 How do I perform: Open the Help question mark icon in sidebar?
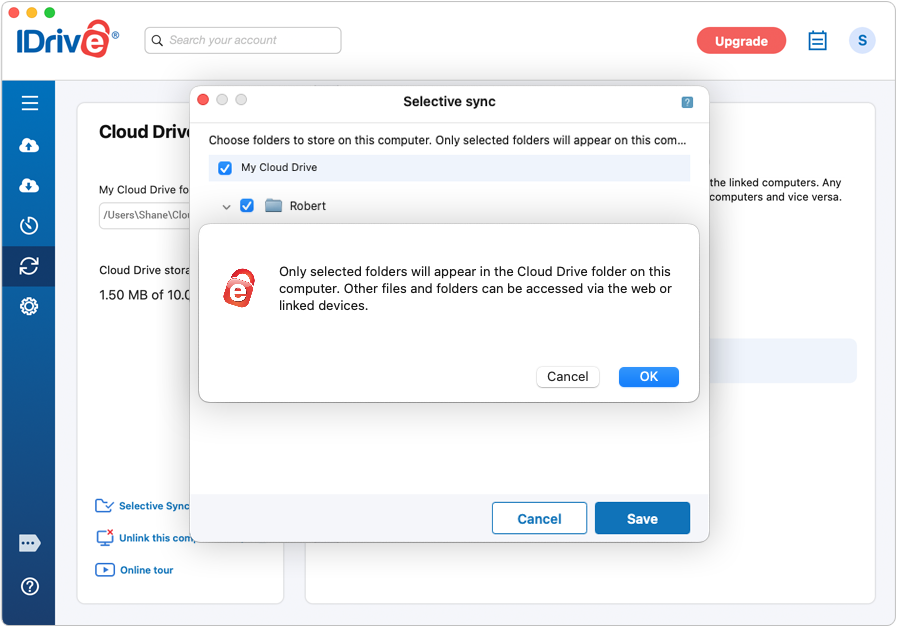[x=30, y=586]
